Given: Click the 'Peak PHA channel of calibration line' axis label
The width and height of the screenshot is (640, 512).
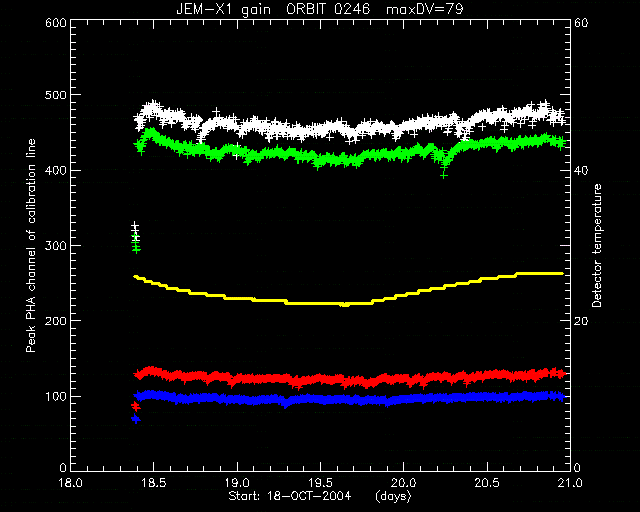Looking at the screenshot, I should tap(31, 246).
